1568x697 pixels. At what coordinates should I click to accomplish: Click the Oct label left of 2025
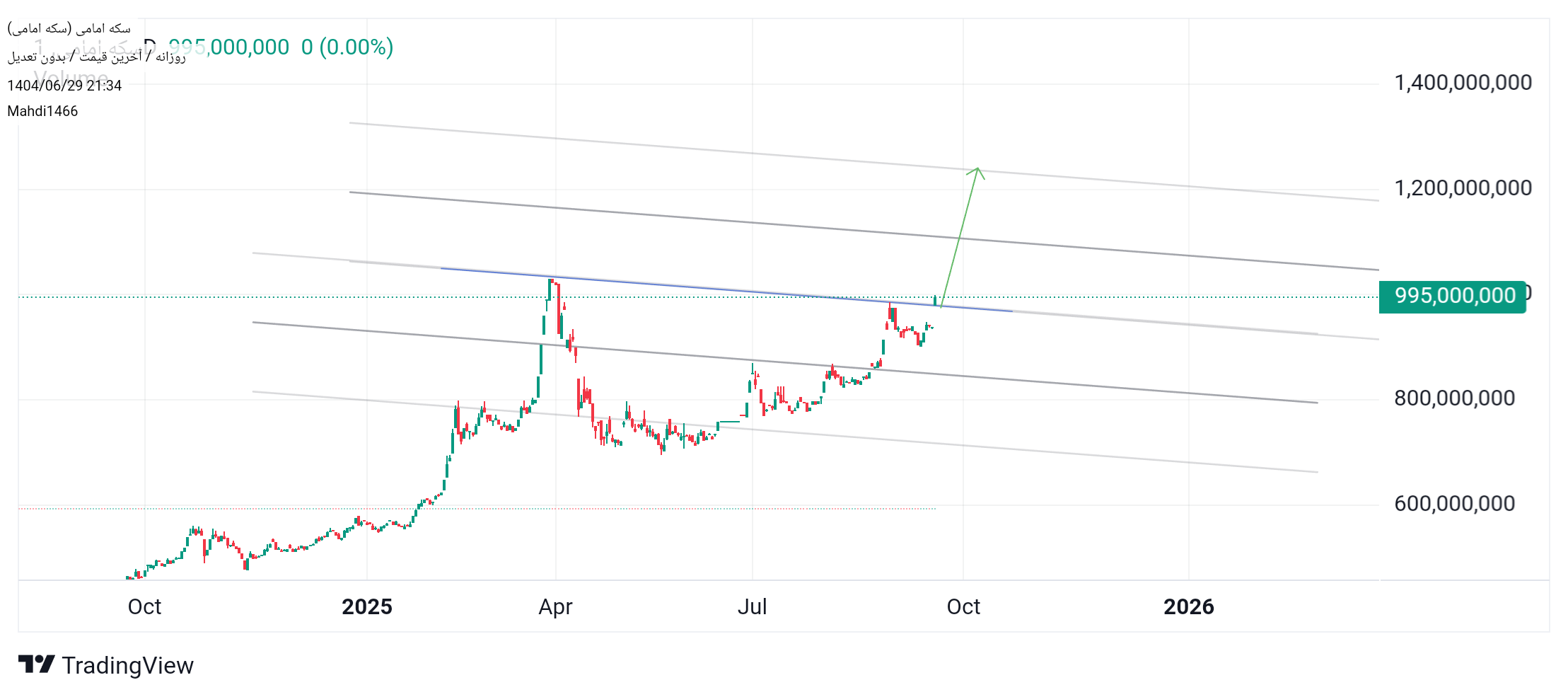tap(144, 607)
